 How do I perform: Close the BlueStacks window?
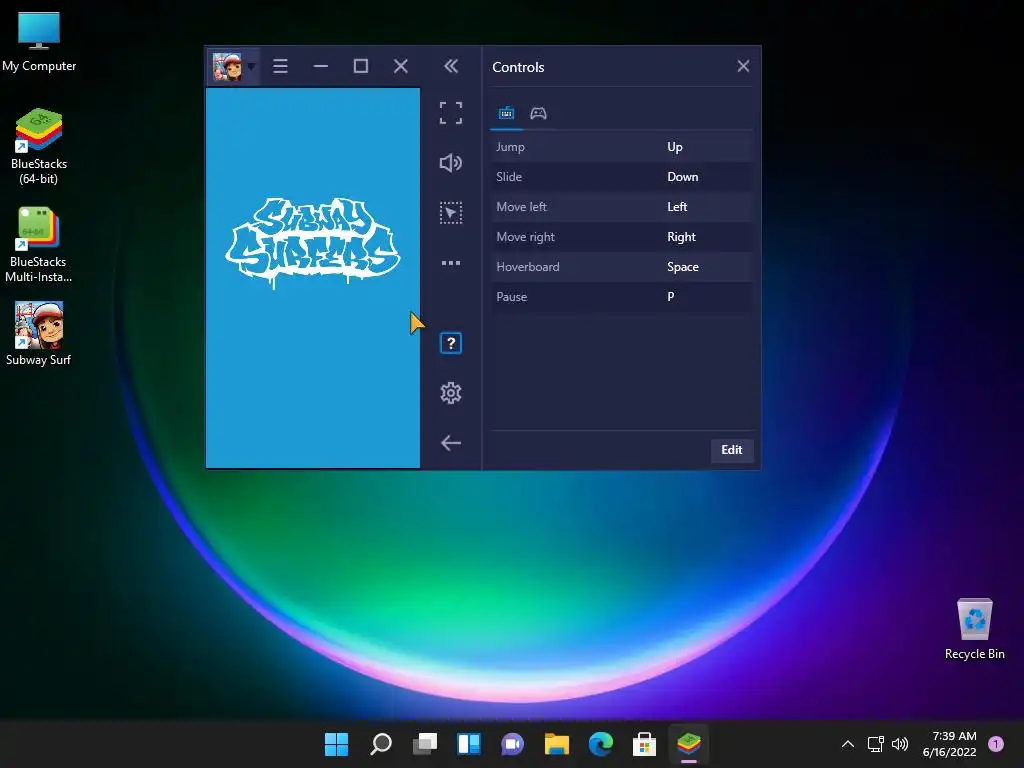401,67
